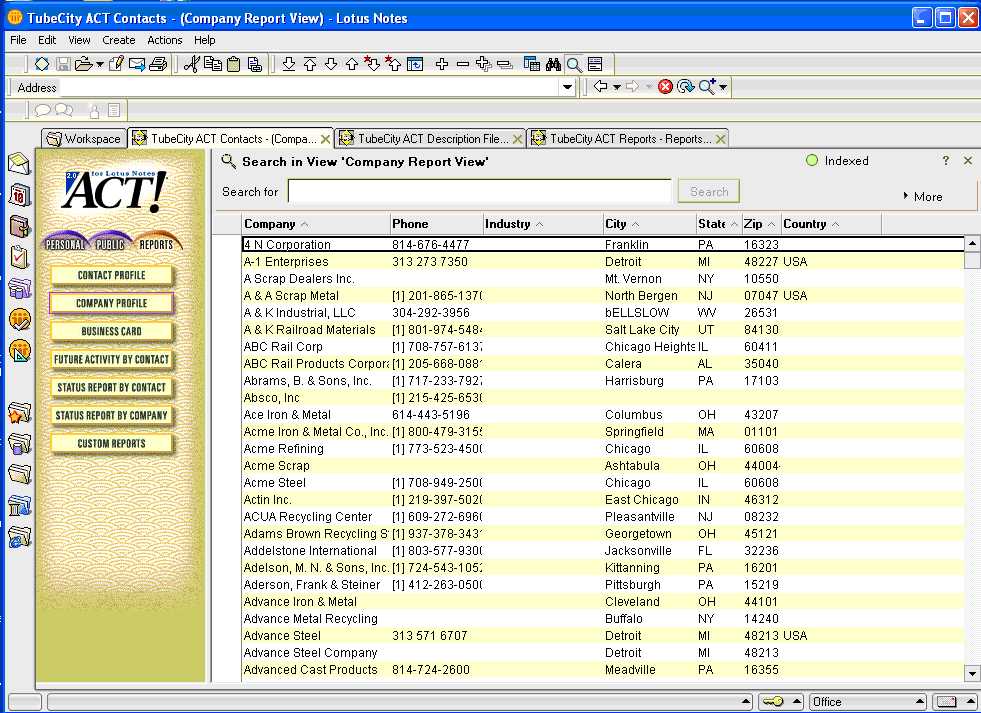Open the Favorite Bookmarks star folder icon
This screenshot has height=713, width=981.
click(19, 413)
